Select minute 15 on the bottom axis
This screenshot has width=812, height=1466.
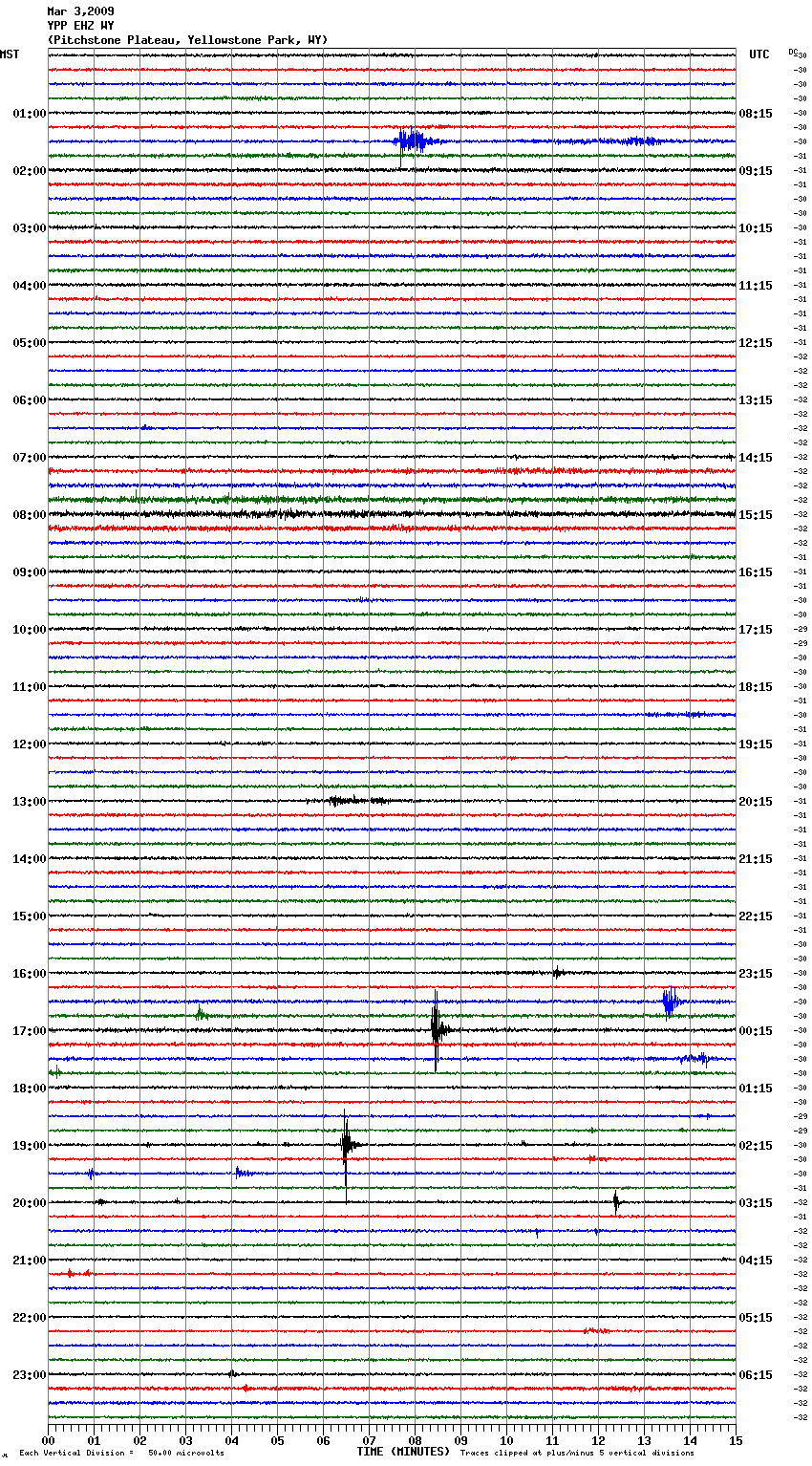pos(736,1440)
